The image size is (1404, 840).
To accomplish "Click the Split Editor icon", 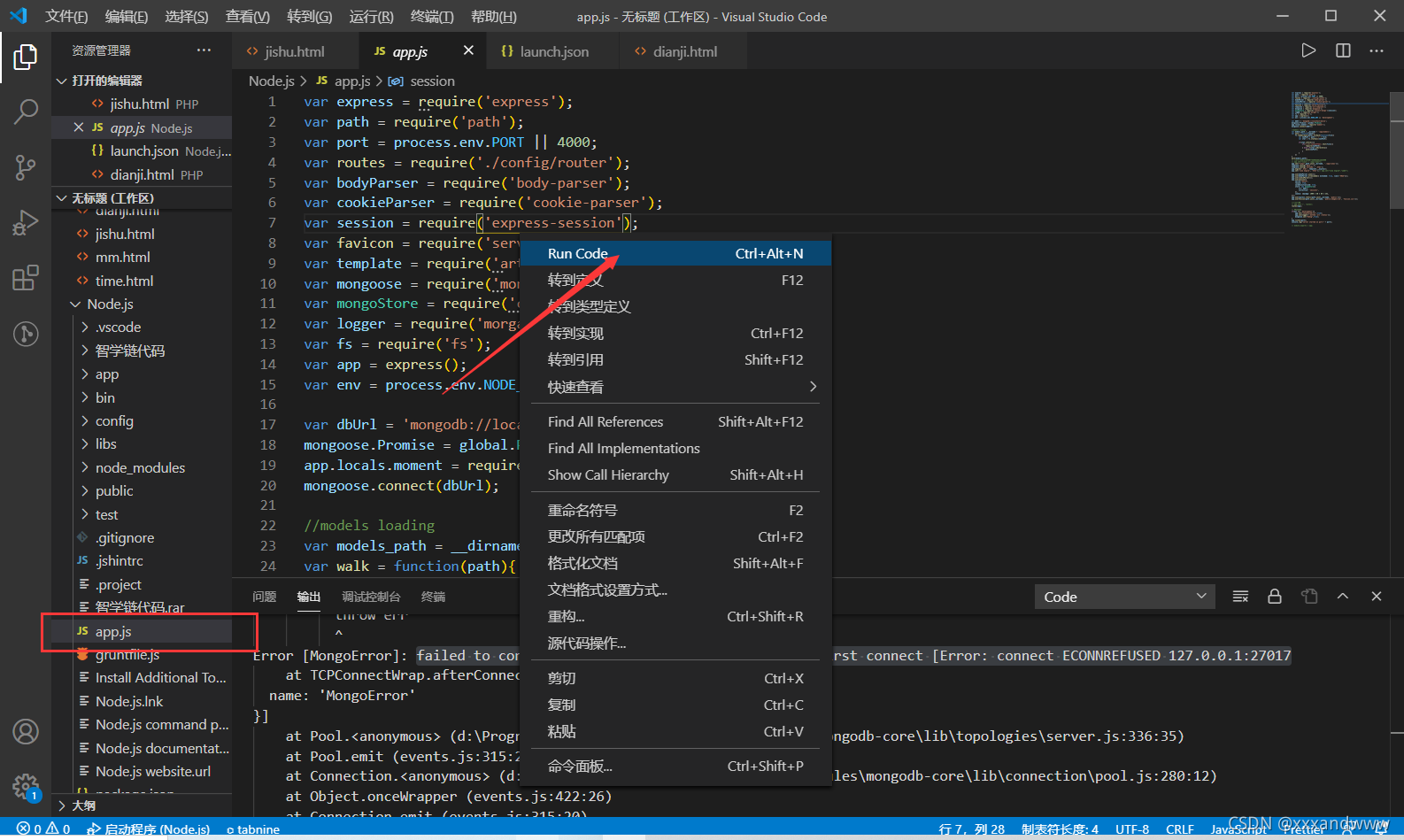I will click(1343, 50).
